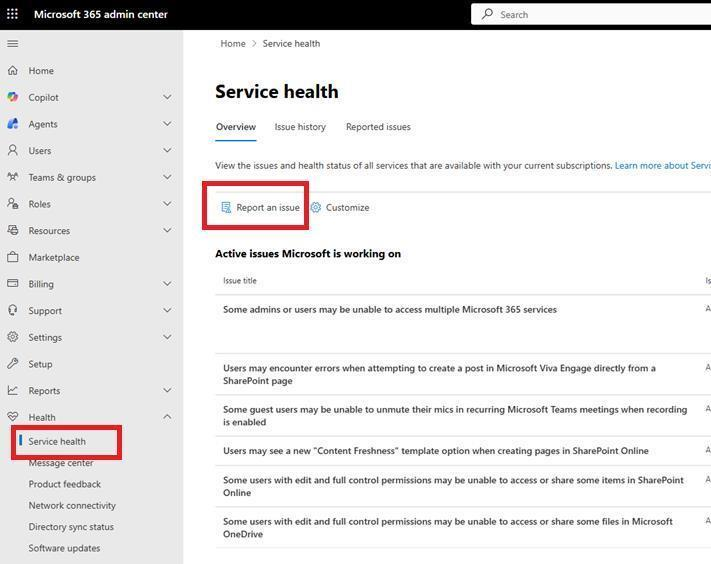Follow the Learn more about Service link

click(662, 165)
